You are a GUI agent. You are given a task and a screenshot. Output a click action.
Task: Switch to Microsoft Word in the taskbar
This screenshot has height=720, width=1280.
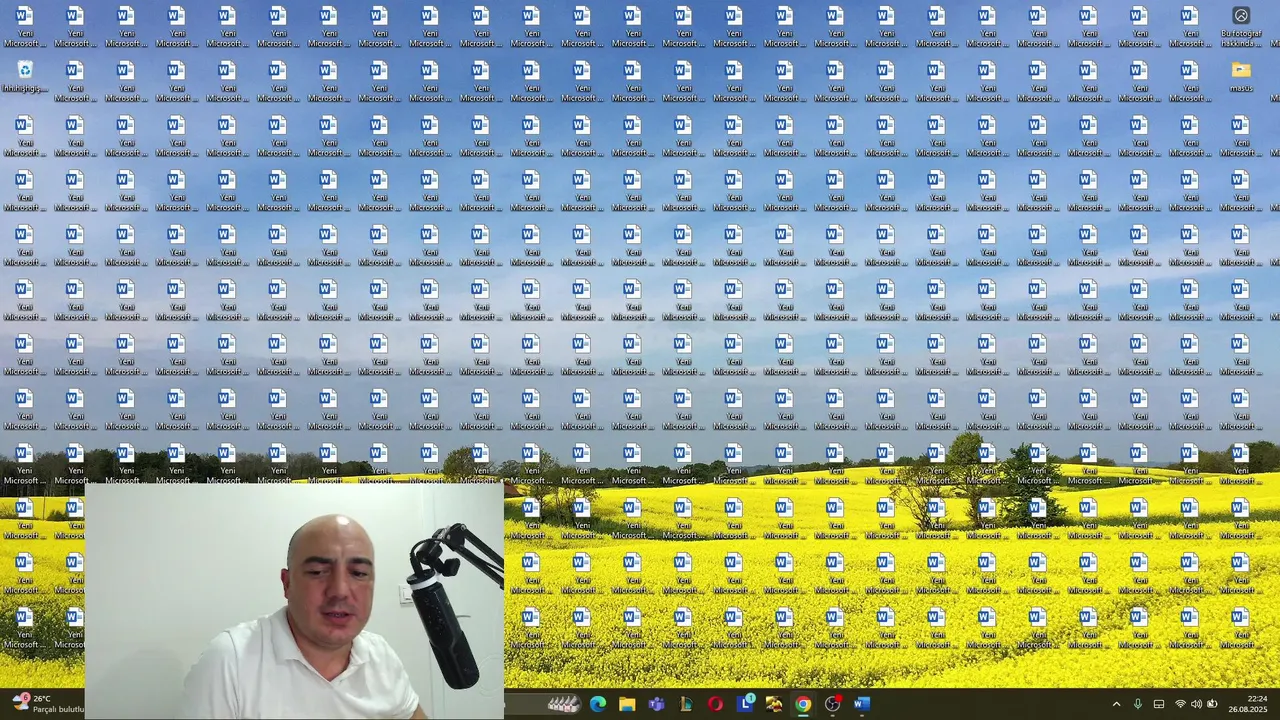tap(862, 704)
